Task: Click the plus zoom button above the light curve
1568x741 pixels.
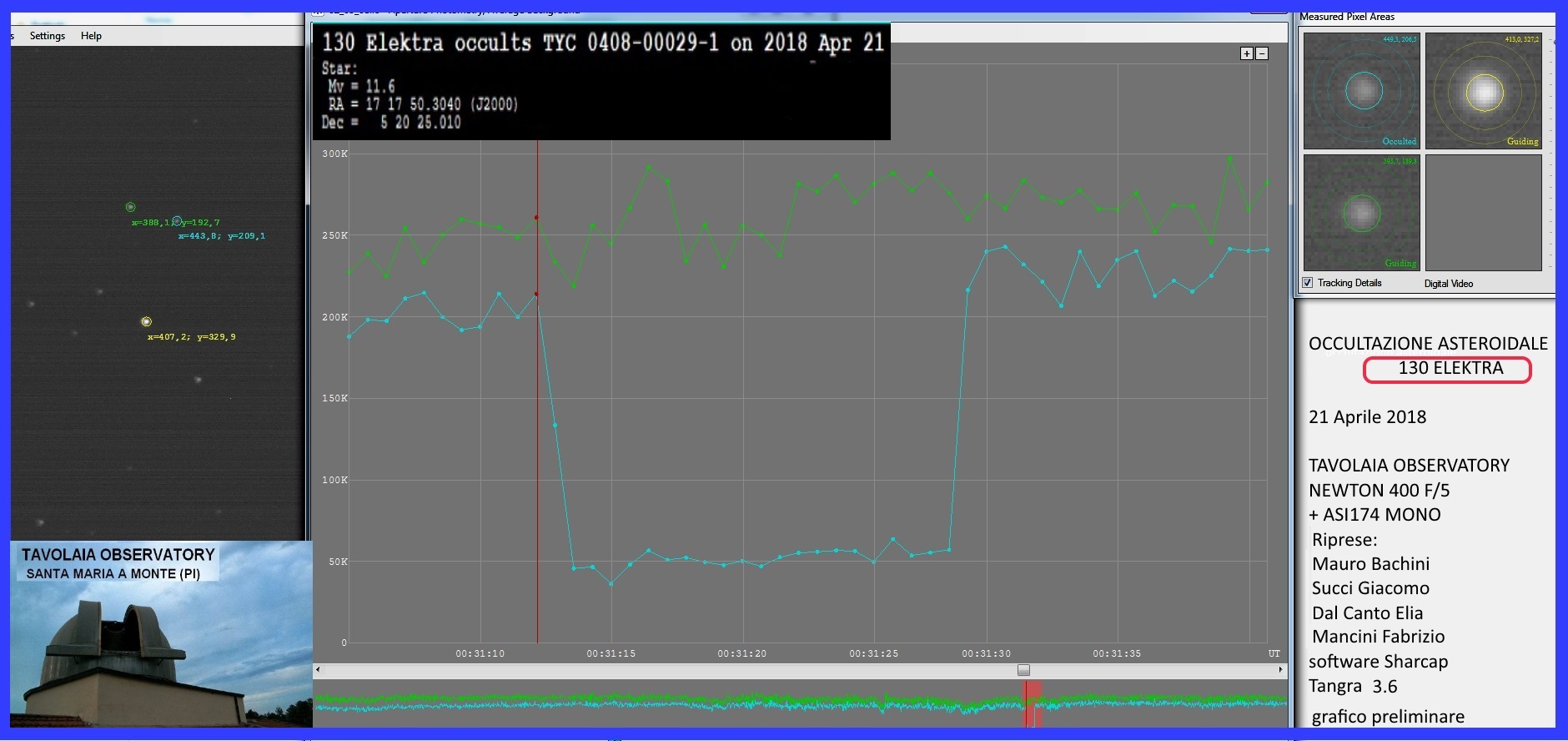Action: [x=1247, y=53]
